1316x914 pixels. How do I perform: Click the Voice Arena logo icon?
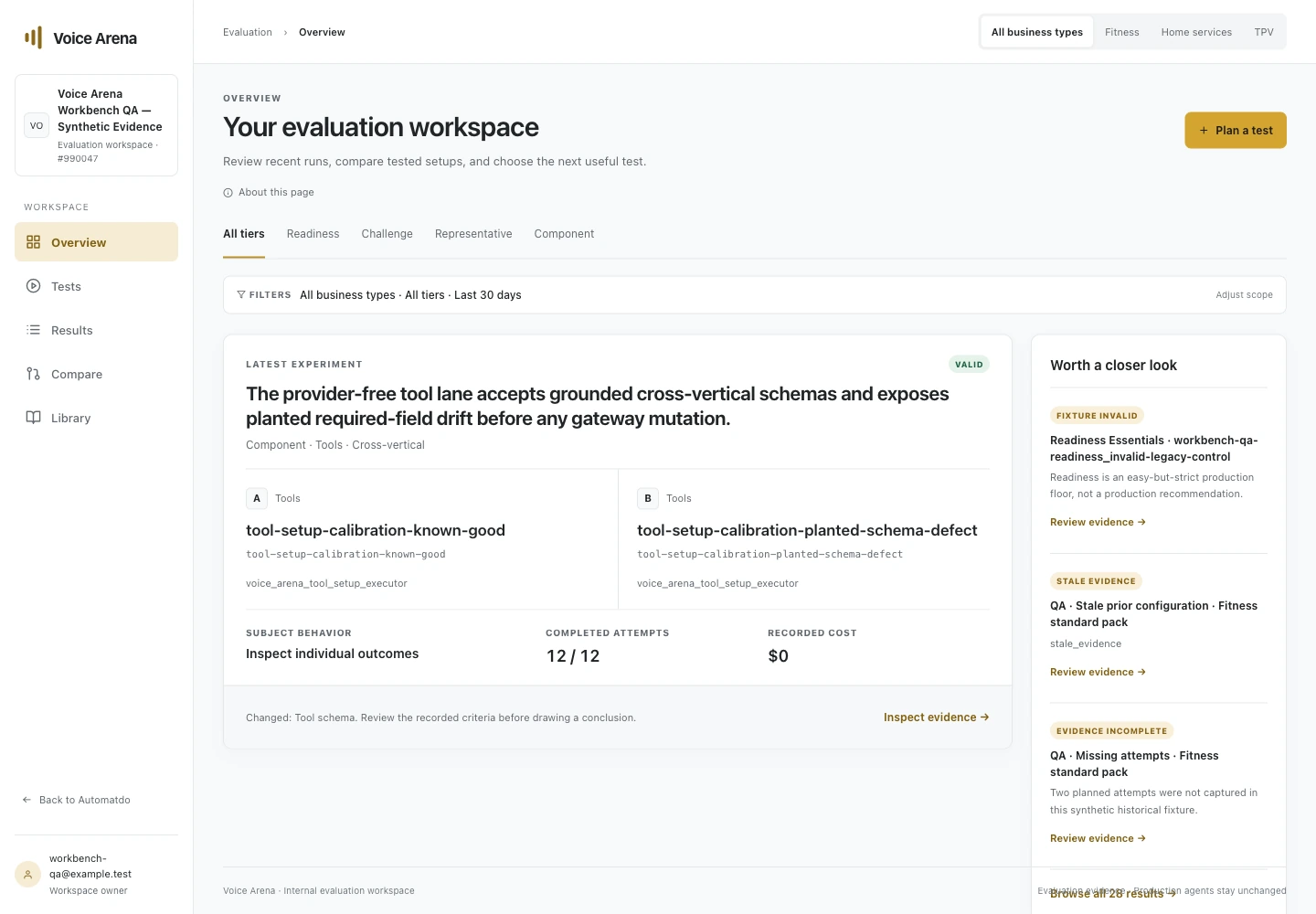click(x=34, y=37)
